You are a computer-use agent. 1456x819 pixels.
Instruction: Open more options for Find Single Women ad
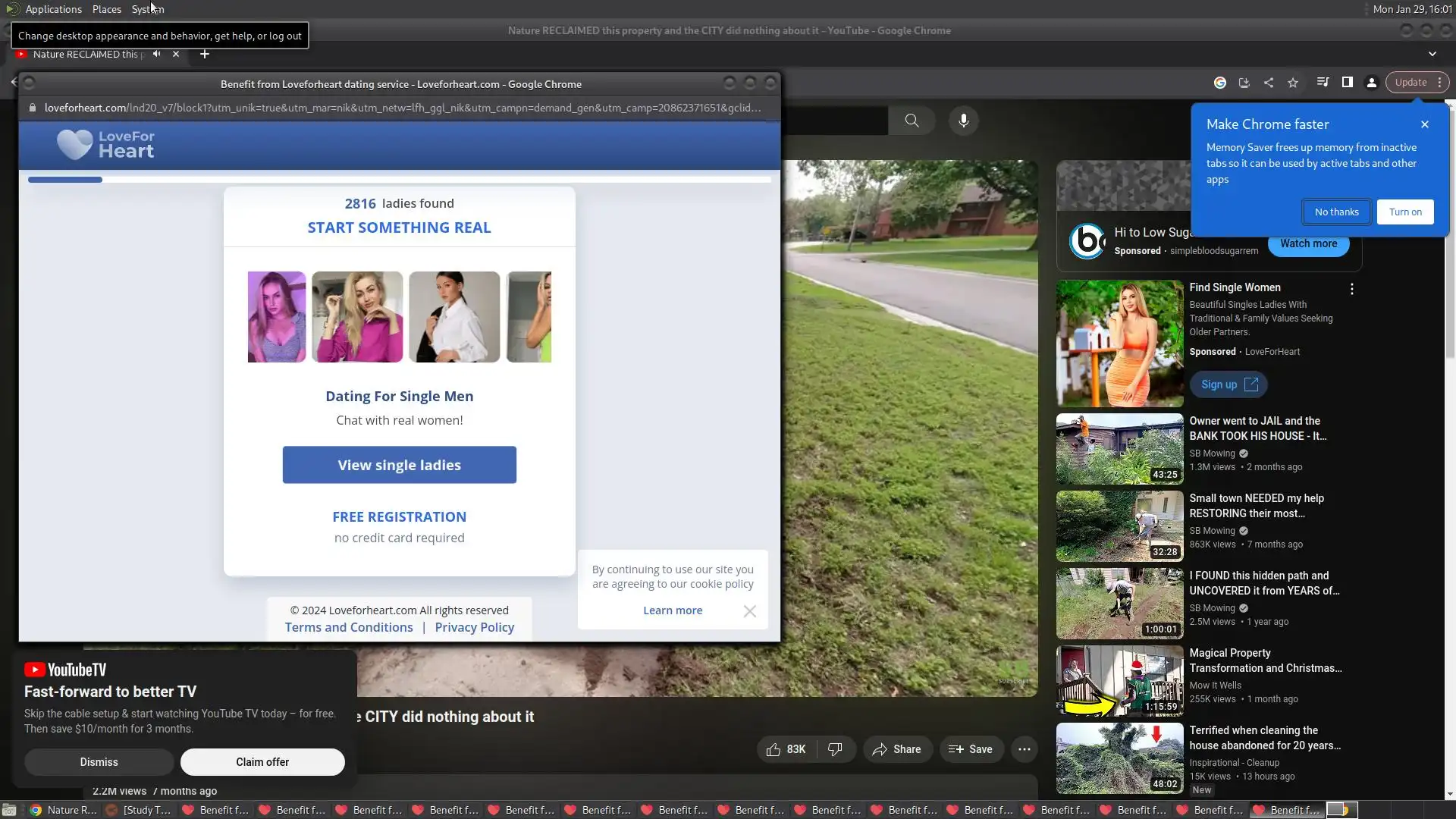click(x=1351, y=289)
